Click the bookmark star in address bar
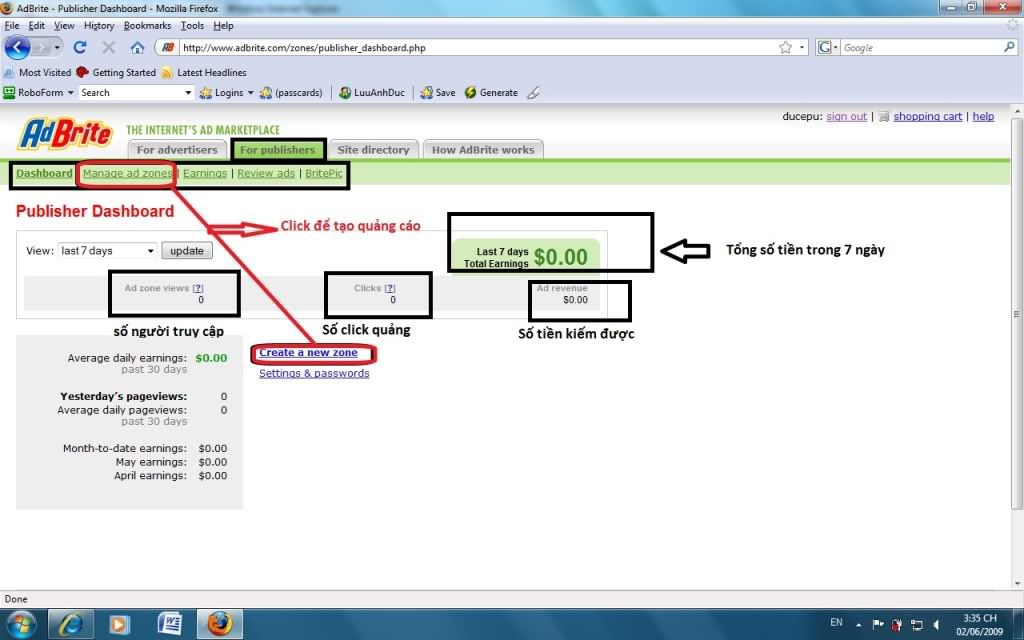The image size is (1024, 640). pyautogui.click(x=786, y=47)
